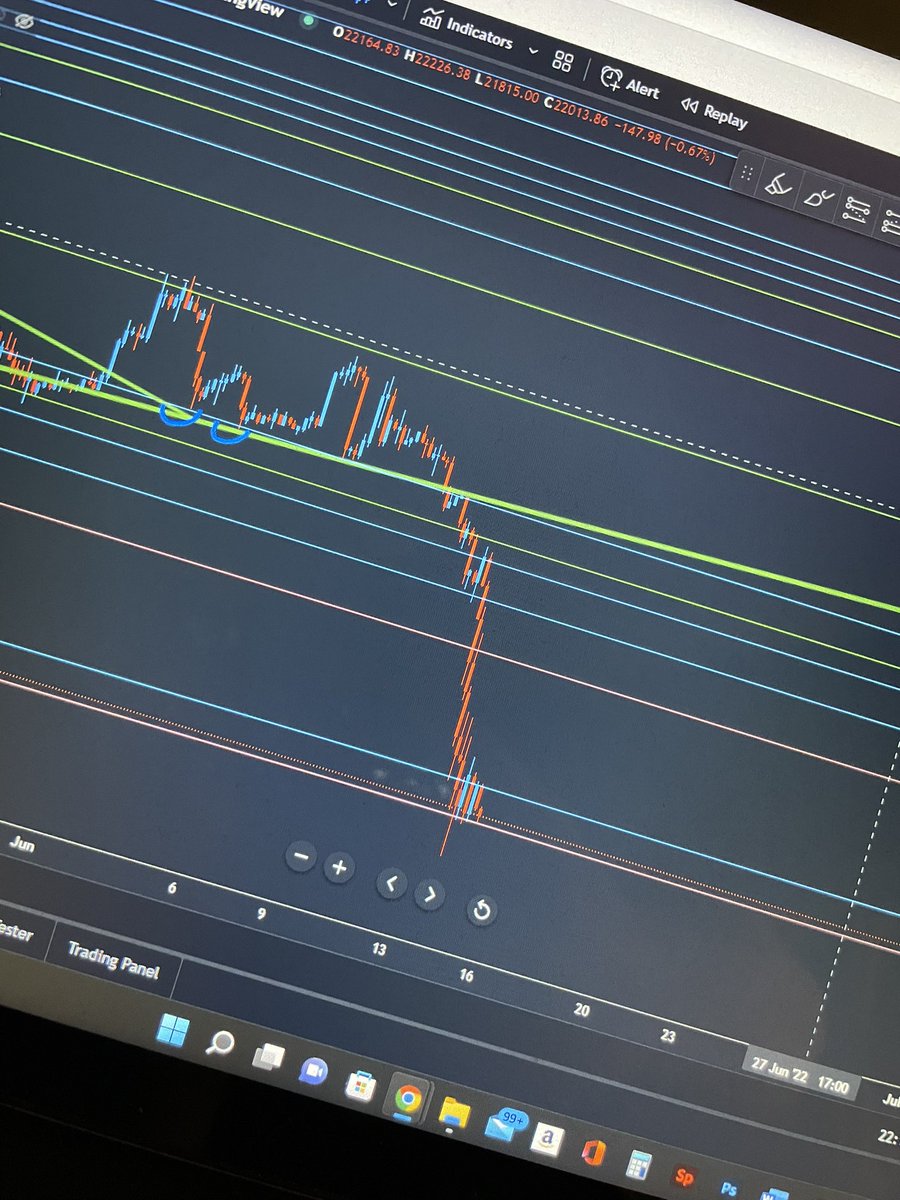The height and width of the screenshot is (1200, 900).
Task: Click date label 13 on time axis
Action: pos(378,948)
